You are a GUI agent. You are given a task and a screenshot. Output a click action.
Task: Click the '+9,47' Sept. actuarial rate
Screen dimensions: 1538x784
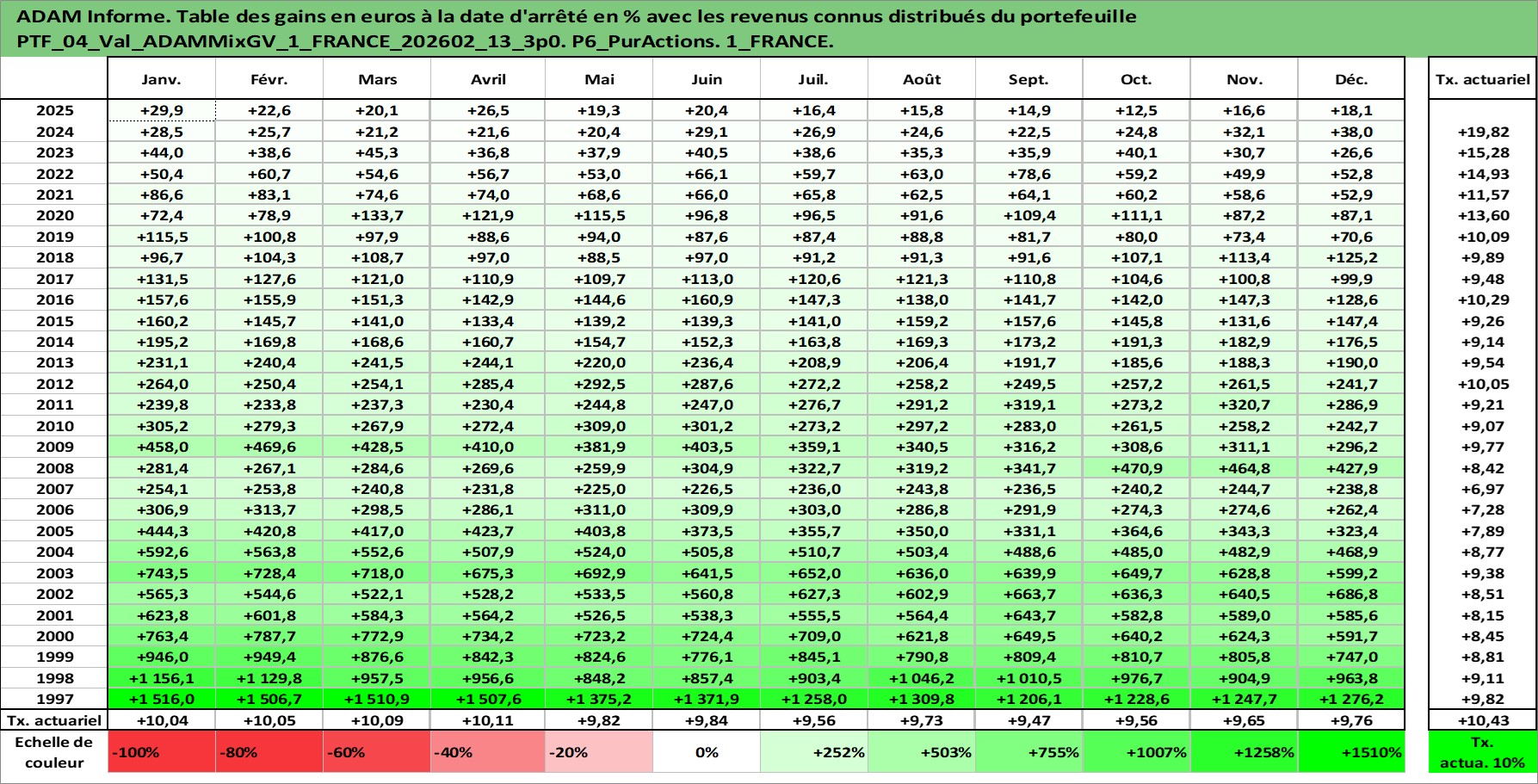(x=1028, y=720)
